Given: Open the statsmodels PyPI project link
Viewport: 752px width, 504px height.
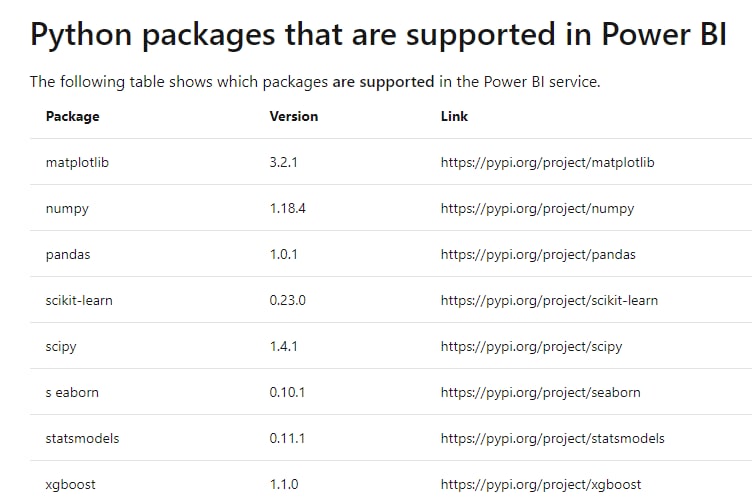Looking at the screenshot, I should 552,439.
